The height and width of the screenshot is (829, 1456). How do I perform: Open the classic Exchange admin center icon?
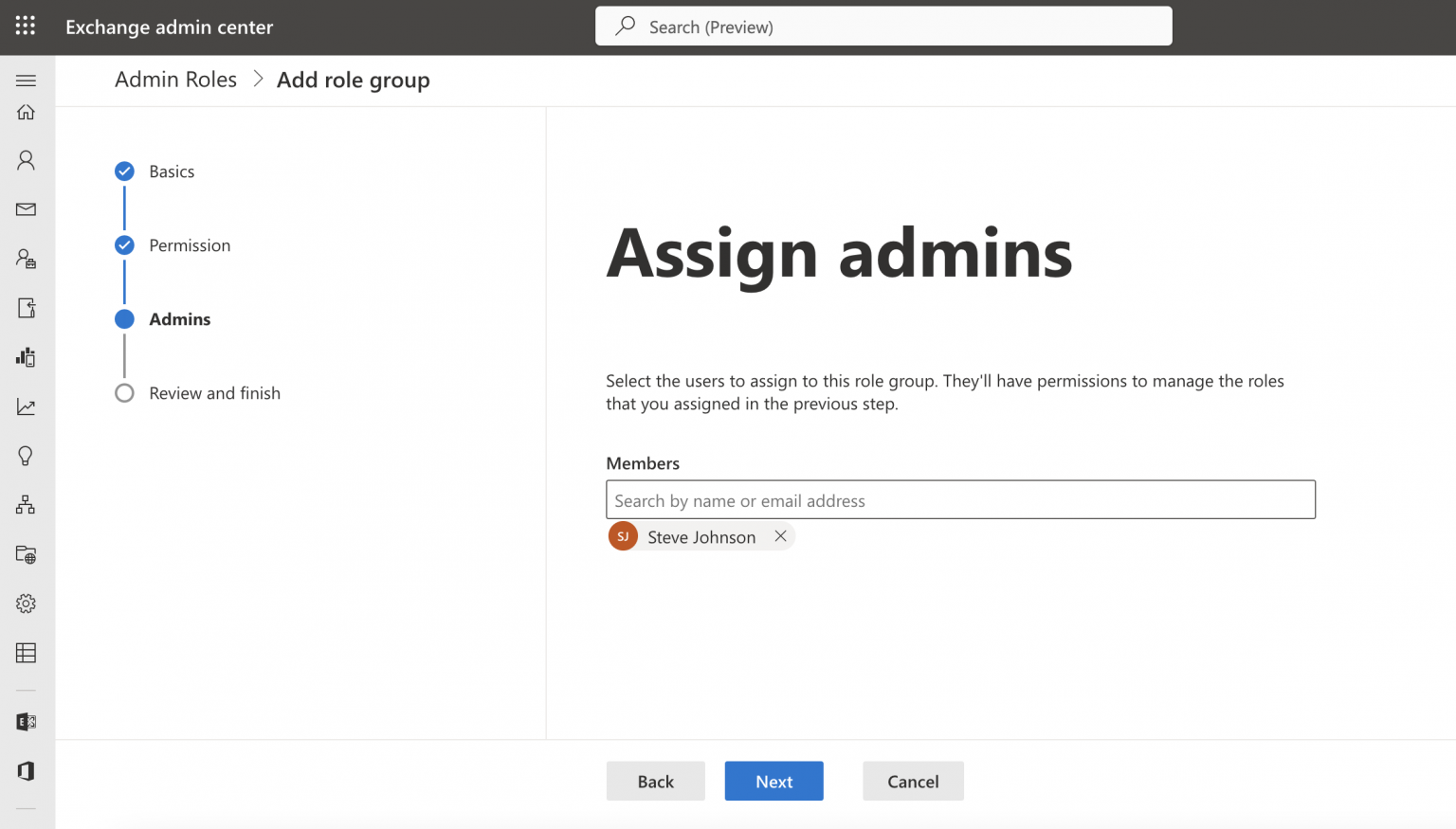click(26, 722)
